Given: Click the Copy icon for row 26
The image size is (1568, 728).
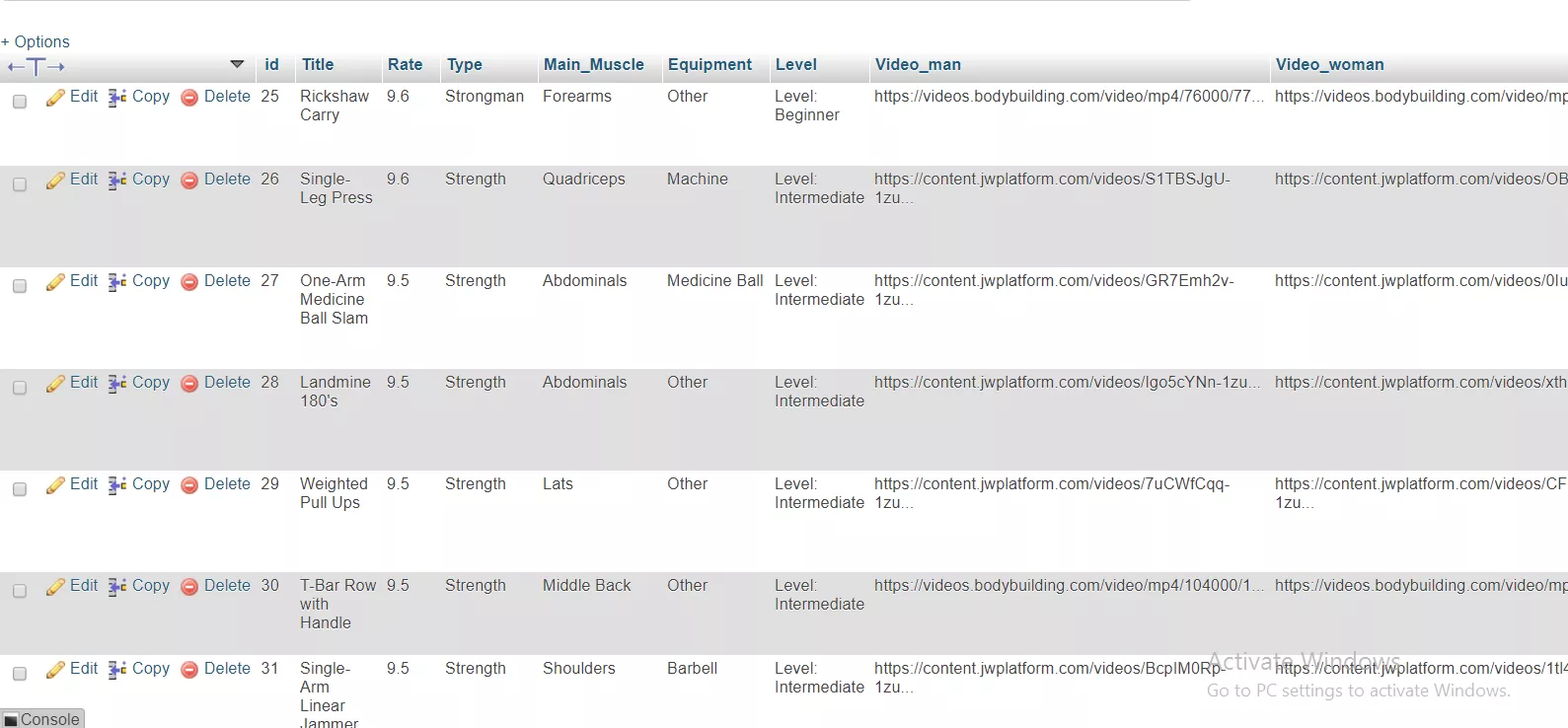Looking at the screenshot, I should (117, 180).
